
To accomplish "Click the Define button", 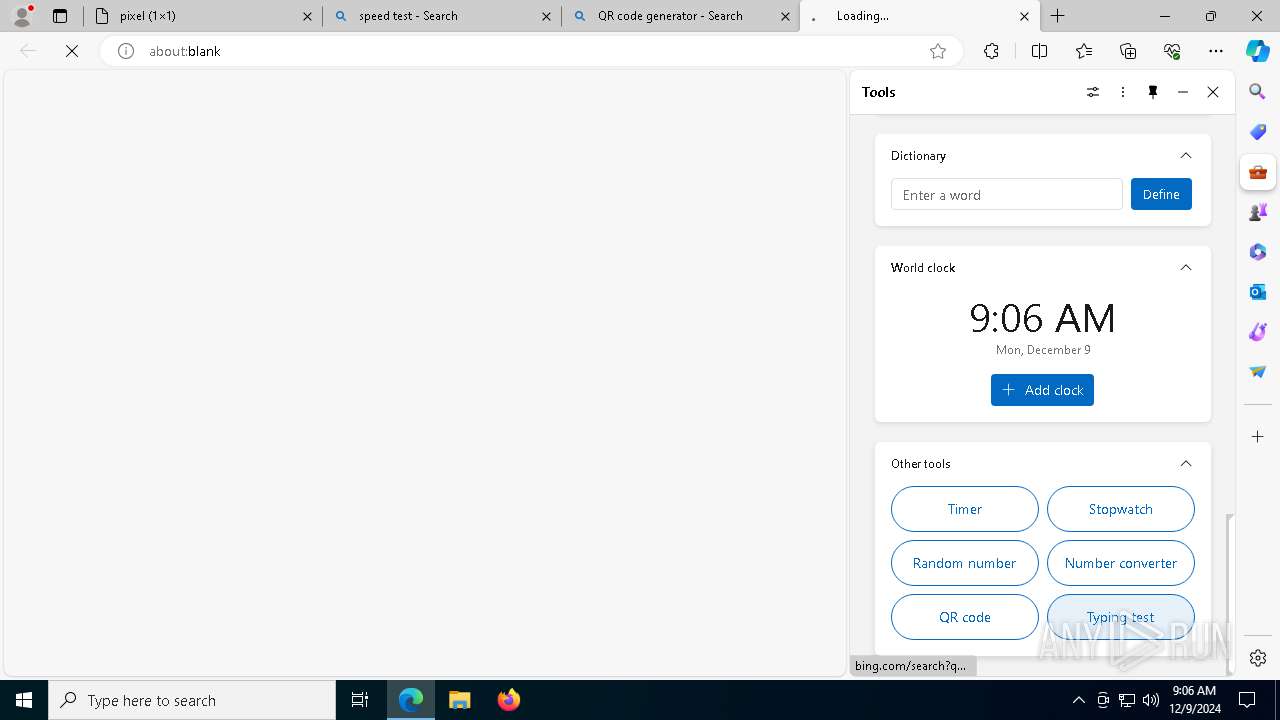I will (x=1161, y=194).
